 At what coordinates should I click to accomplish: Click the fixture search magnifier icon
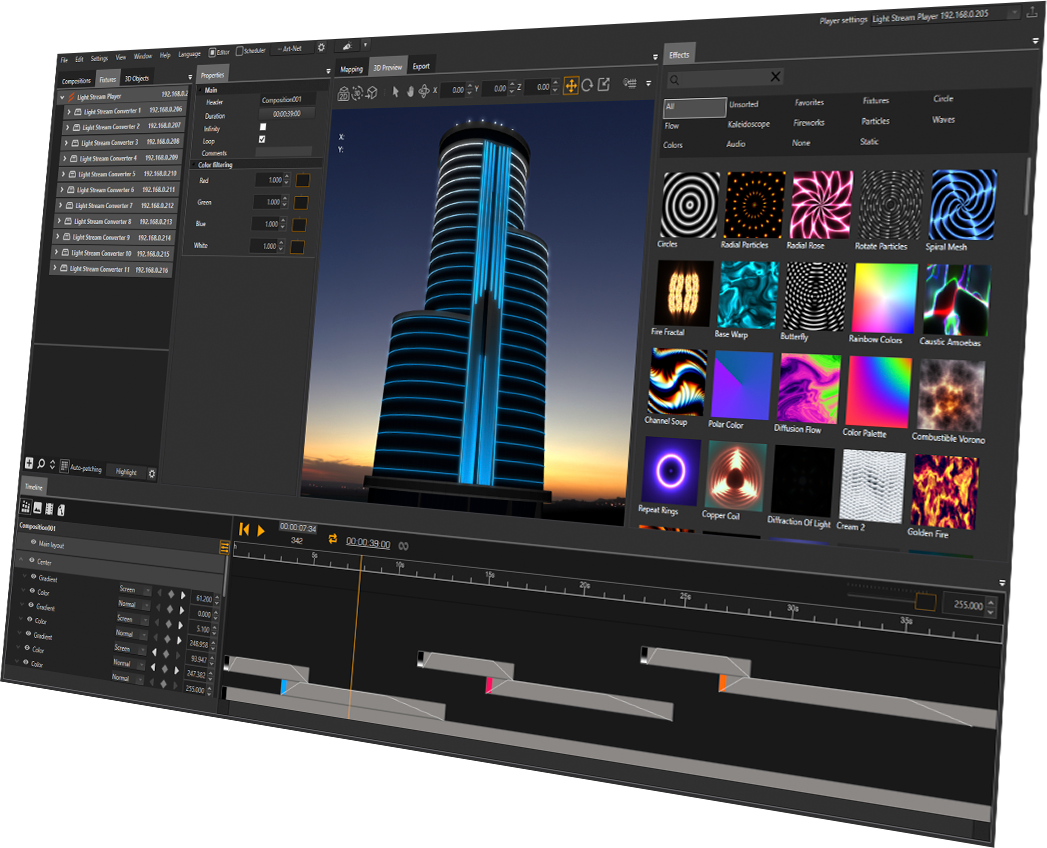pos(41,463)
